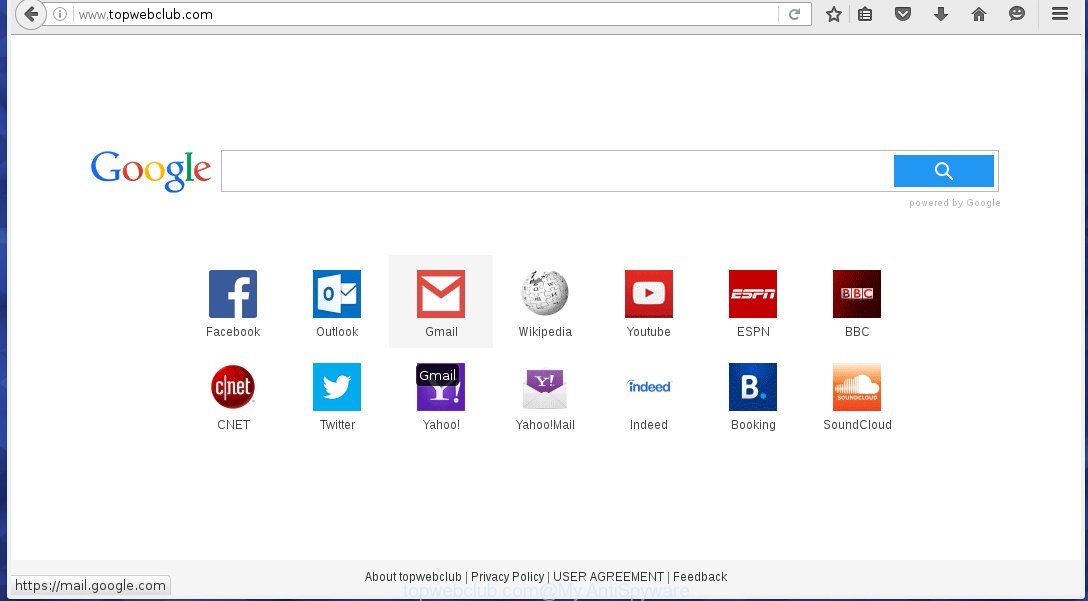The height and width of the screenshot is (601, 1088).
Task: Click the Twitter text label
Action: (337, 425)
